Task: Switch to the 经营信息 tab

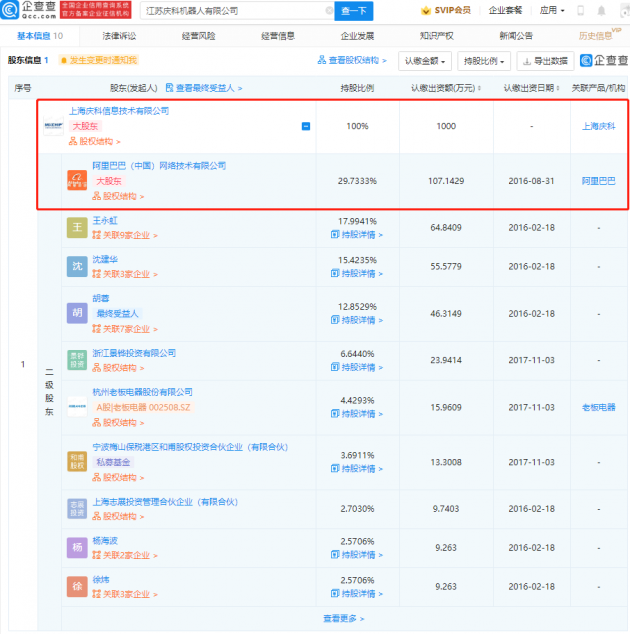Action: pyautogui.click(x=278, y=36)
